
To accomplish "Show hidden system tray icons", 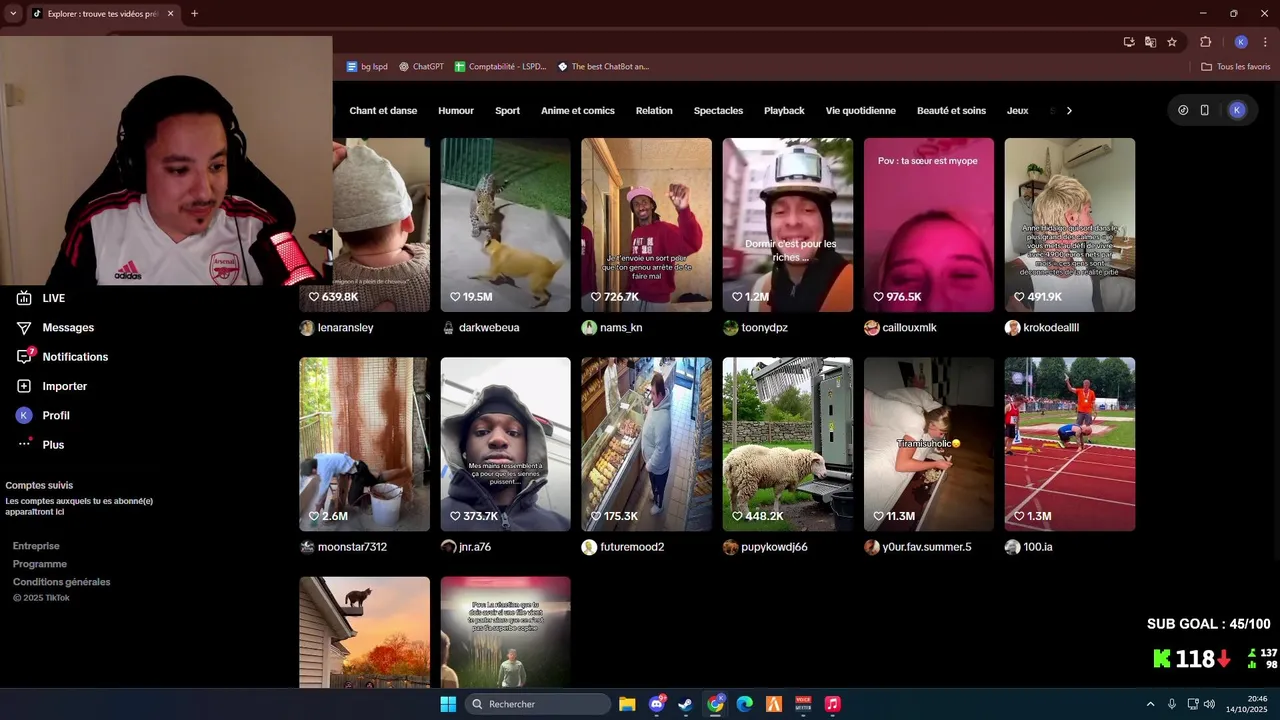I will [x=1150, y=704].
